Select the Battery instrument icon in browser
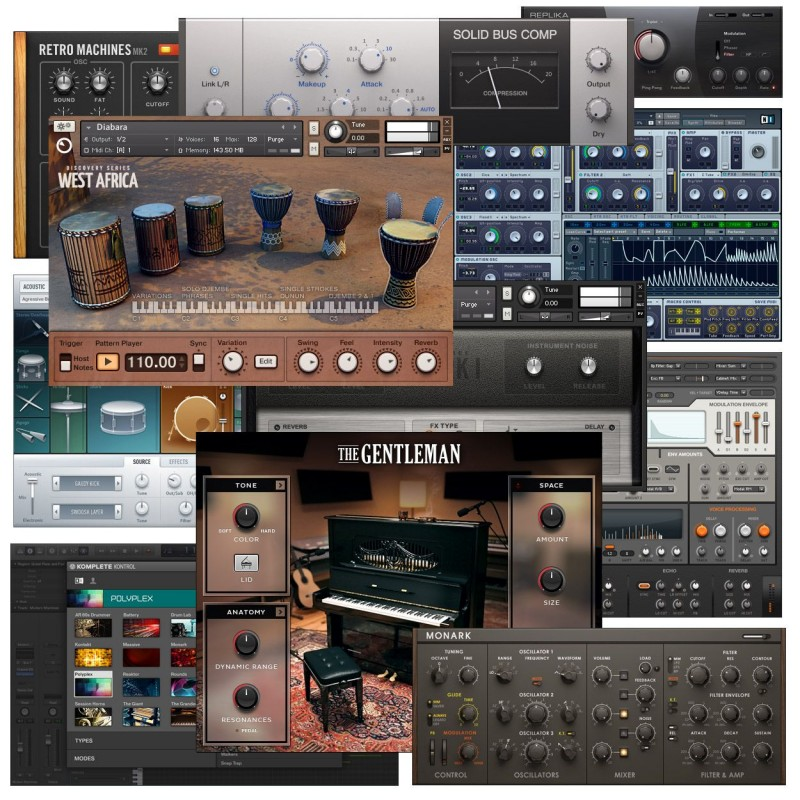 click(140, 626)
